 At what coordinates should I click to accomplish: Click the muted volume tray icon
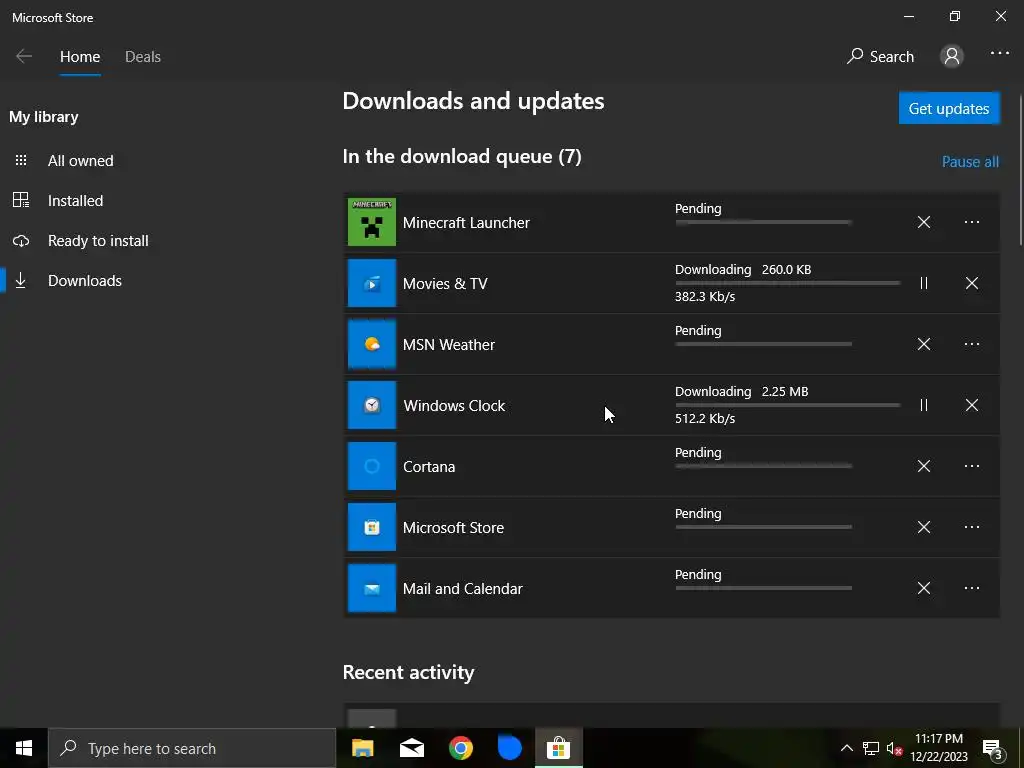[x=894, y=748]
